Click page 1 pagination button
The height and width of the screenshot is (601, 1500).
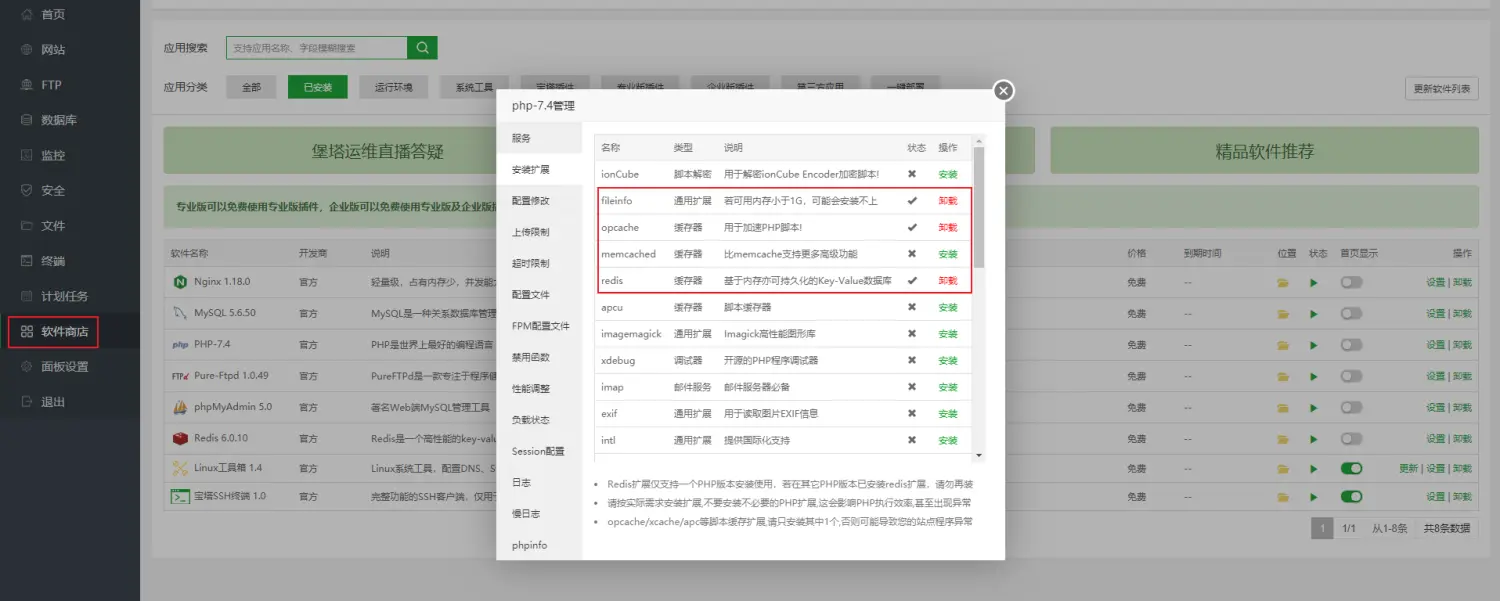1322,528
